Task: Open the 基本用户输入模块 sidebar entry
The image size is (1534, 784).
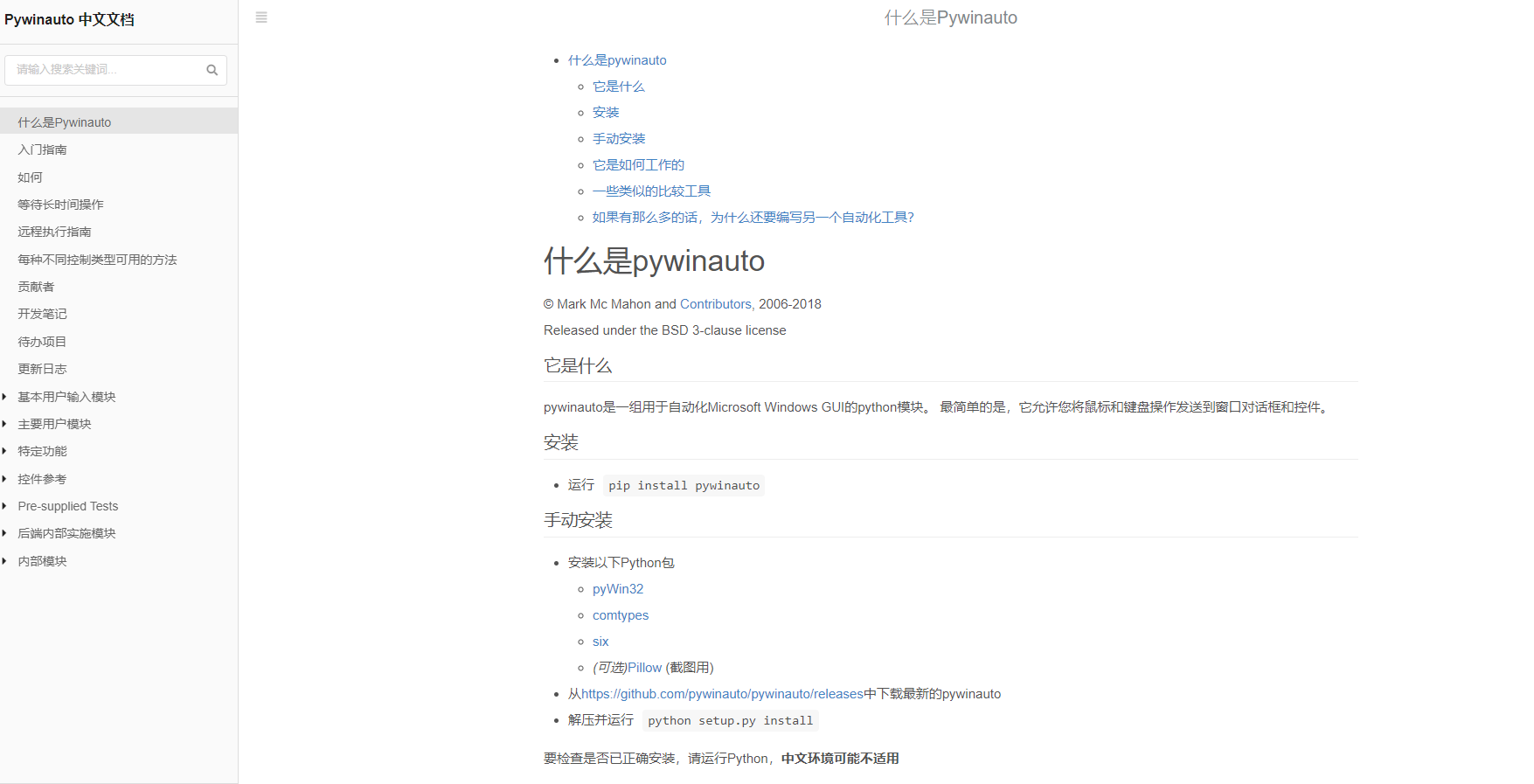Action: 66,397
